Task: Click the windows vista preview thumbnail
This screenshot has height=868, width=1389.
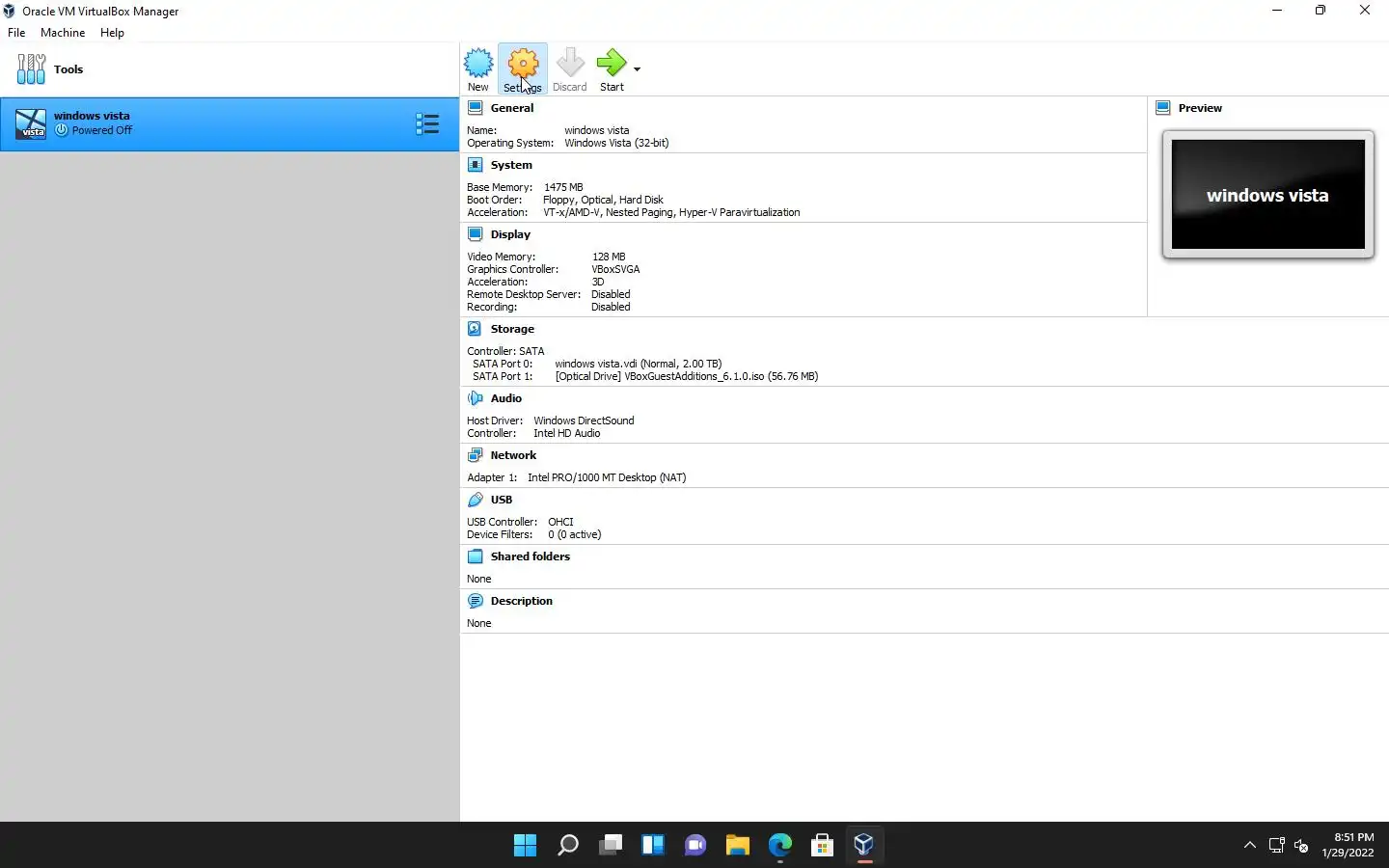Action: coord(1267,195)
